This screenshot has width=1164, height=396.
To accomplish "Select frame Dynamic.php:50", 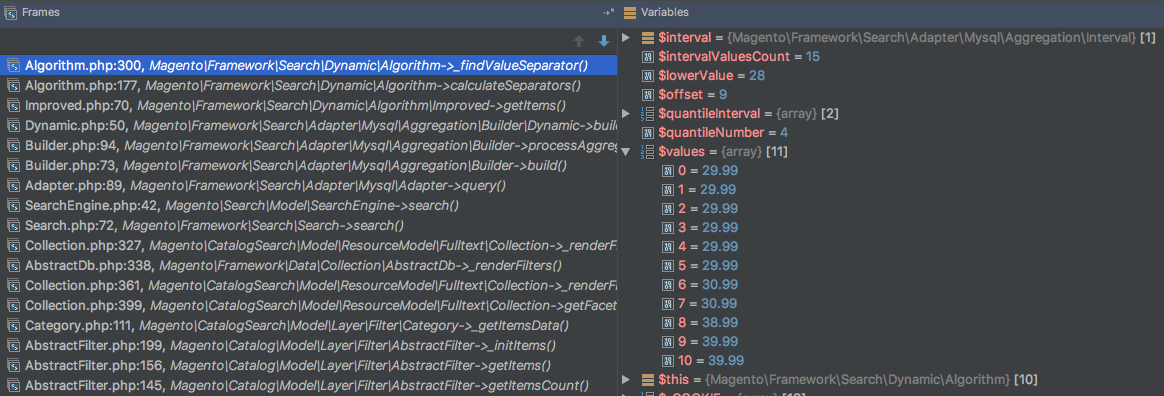I will click(308, 126).
